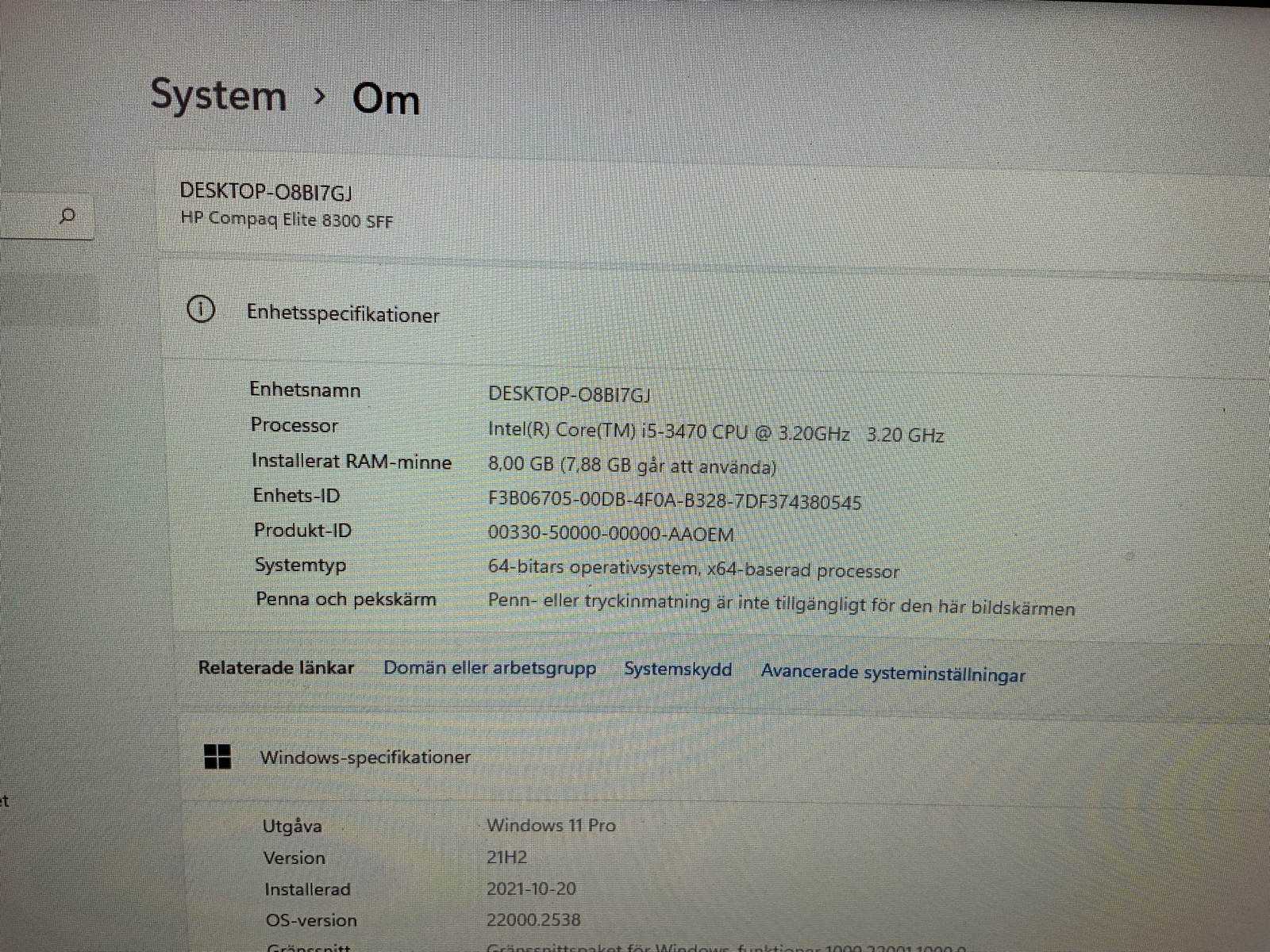1270x952 pixels.
Task: Go back to System via breadcrumb
Action: 218,95
